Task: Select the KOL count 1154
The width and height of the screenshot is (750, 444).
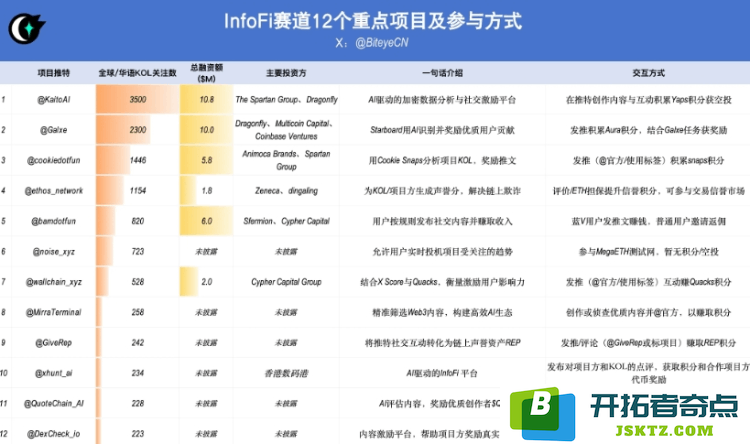Action: (x=138, y=190)
